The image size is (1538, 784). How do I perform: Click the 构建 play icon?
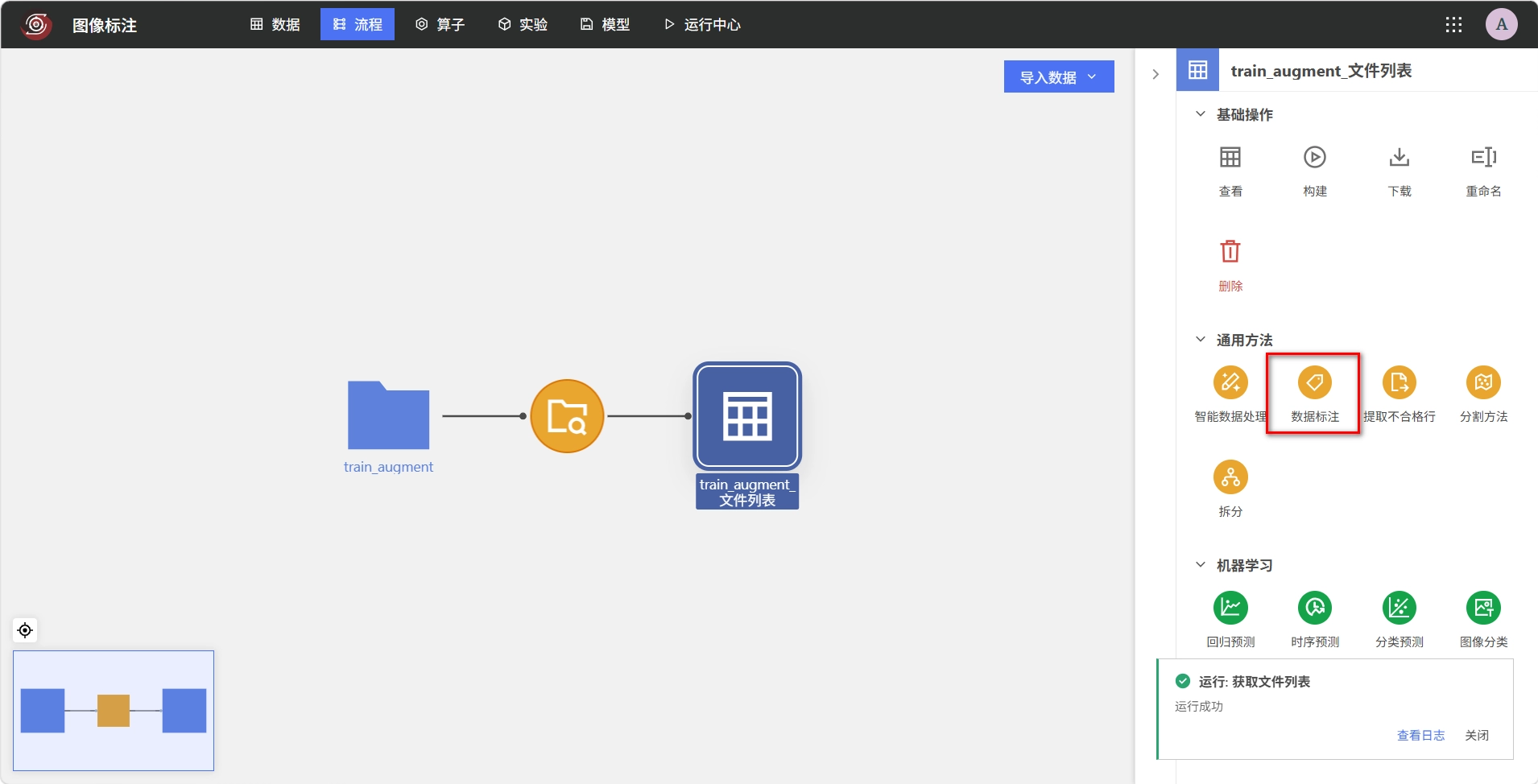[1314, 157]
